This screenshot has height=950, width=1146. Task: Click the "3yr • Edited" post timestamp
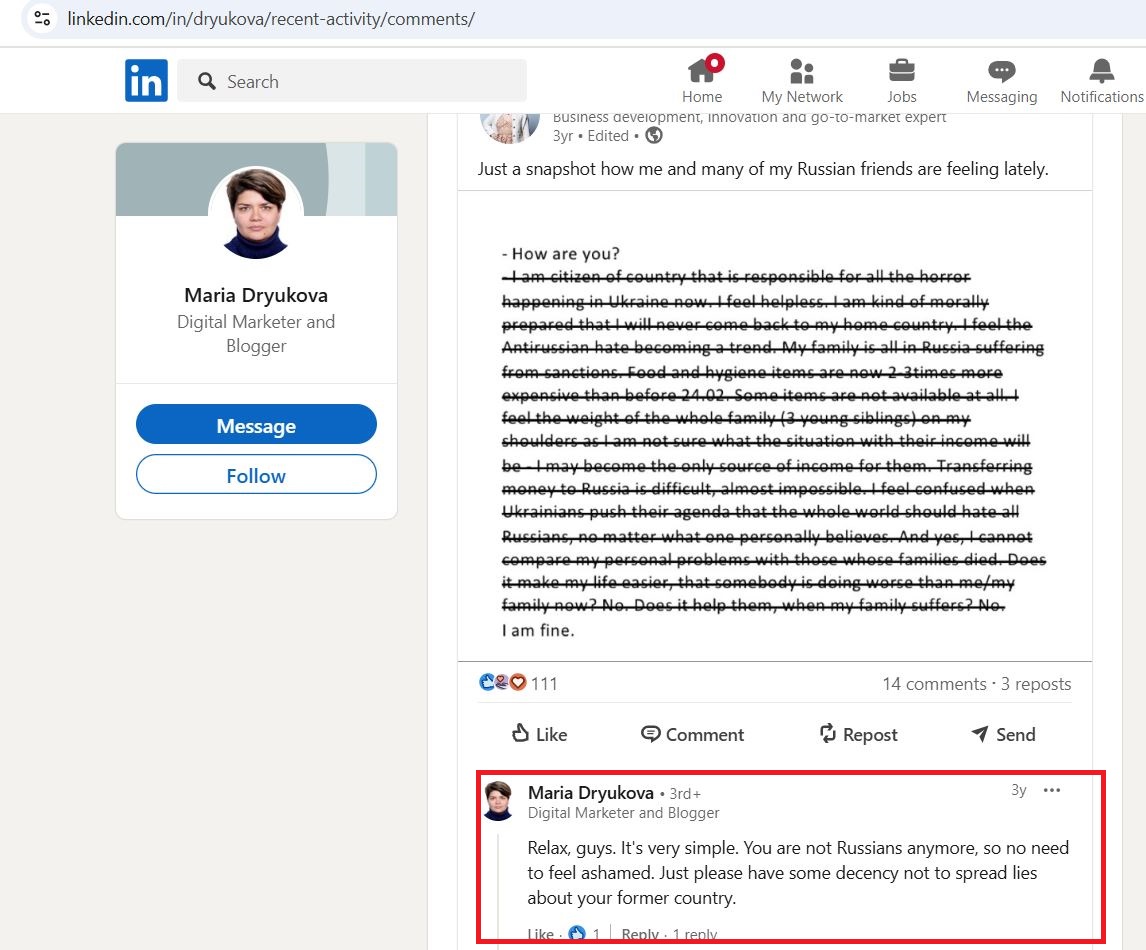click(591, 136)
